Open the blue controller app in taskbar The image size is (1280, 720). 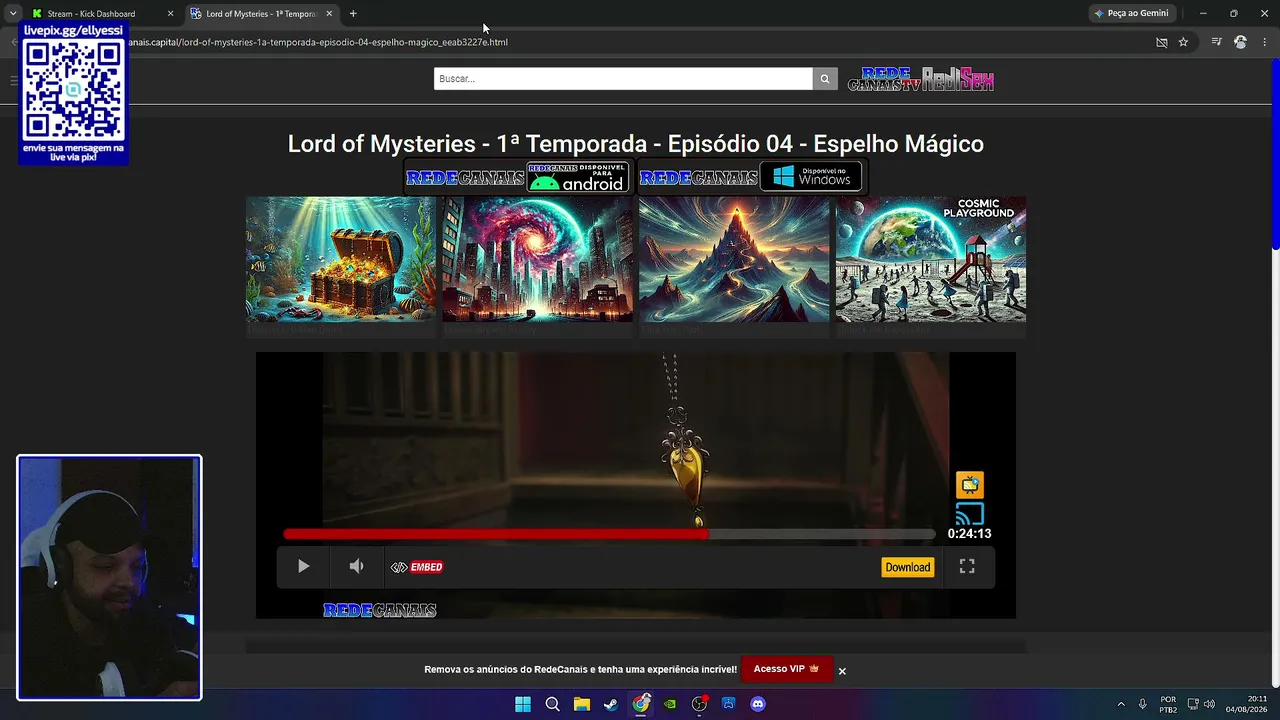(x=729, y=704)
